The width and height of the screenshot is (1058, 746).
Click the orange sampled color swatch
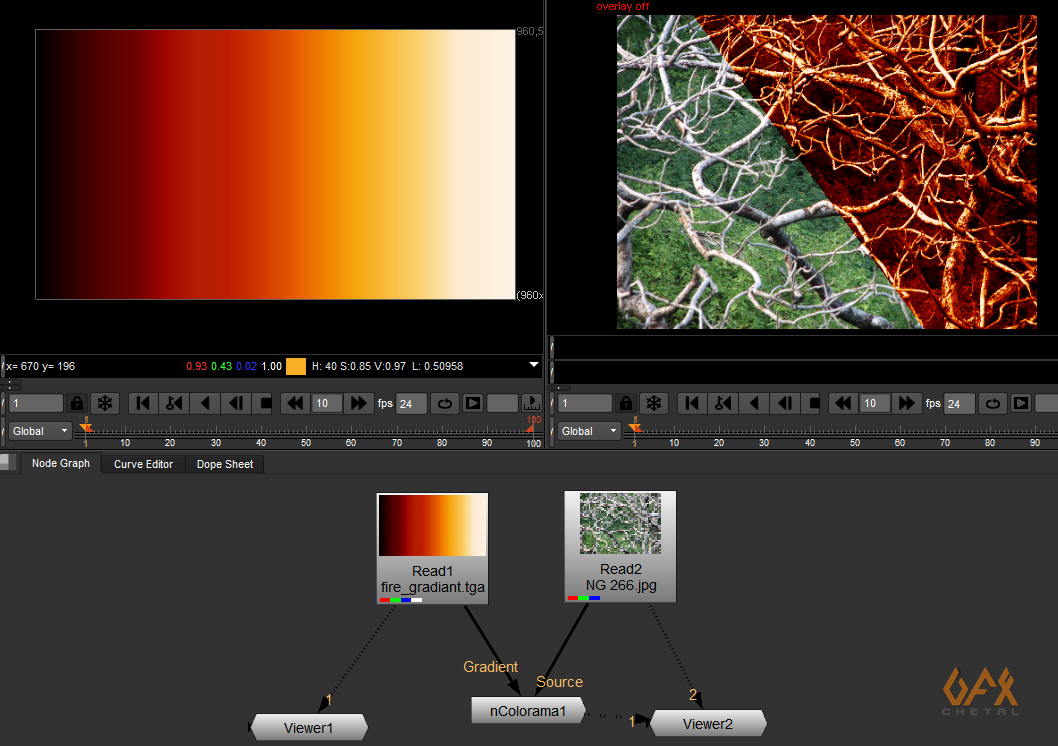296,366
